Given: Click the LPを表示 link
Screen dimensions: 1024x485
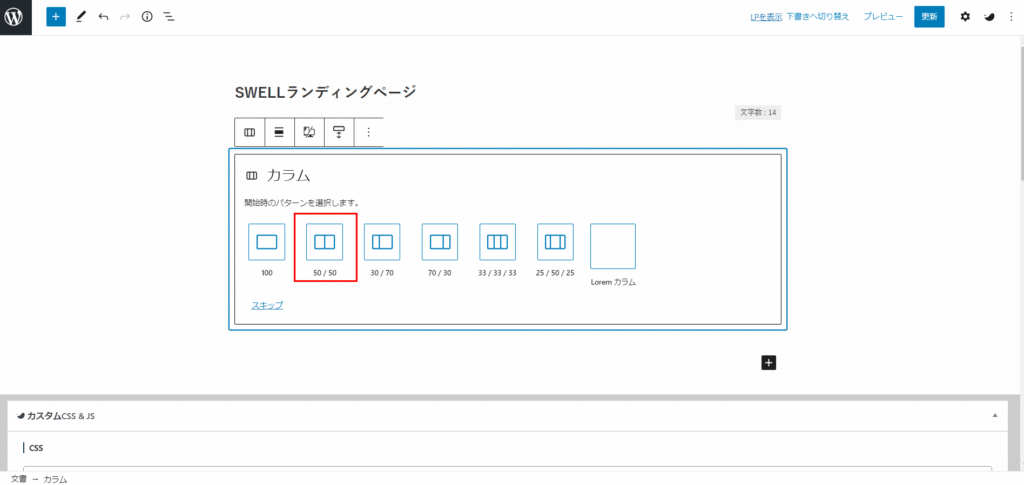Looking at the screenshot, I should [766, 18].
